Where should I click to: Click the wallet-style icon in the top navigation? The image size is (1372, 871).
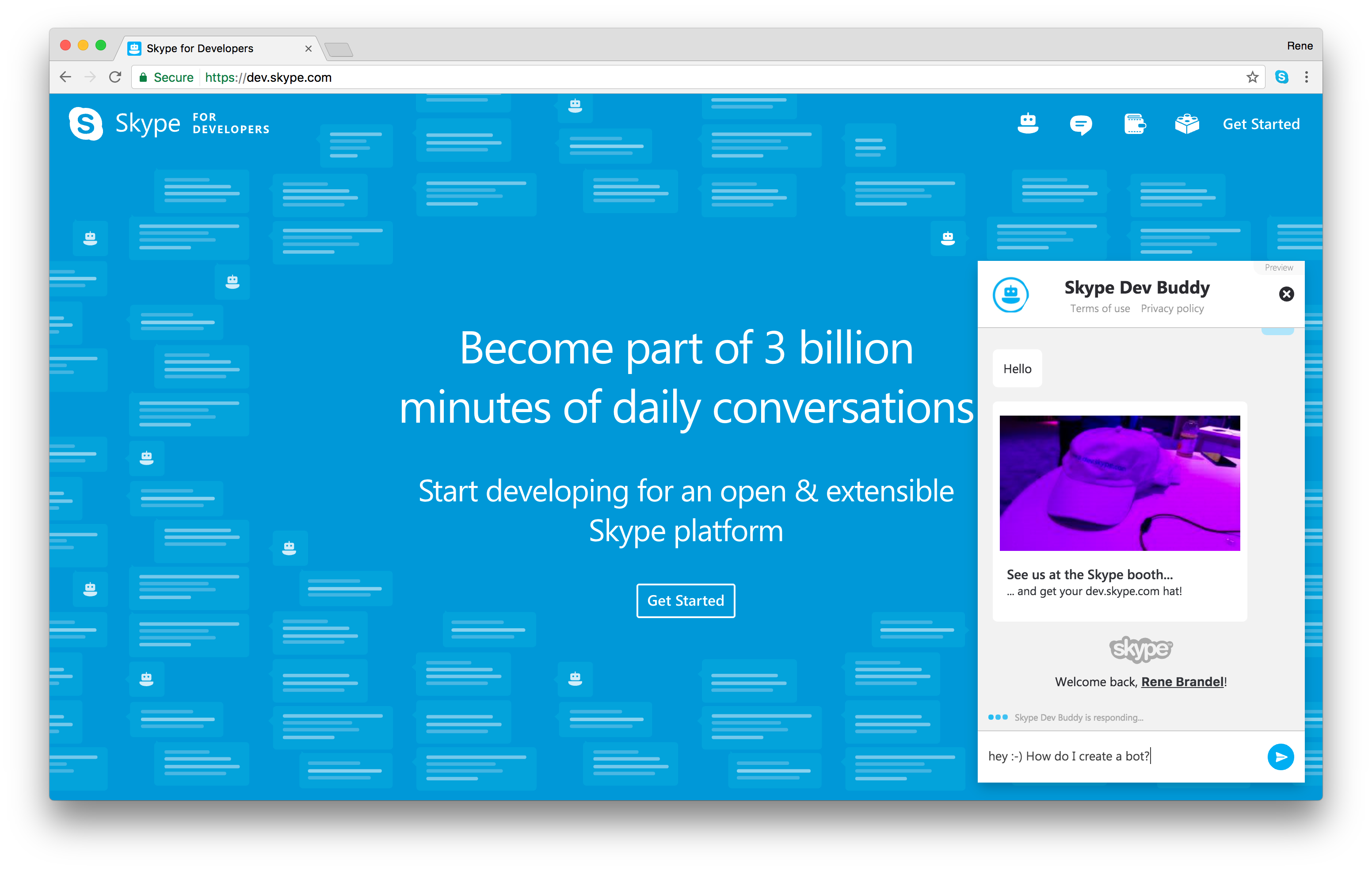click(x=1134, y=124)
